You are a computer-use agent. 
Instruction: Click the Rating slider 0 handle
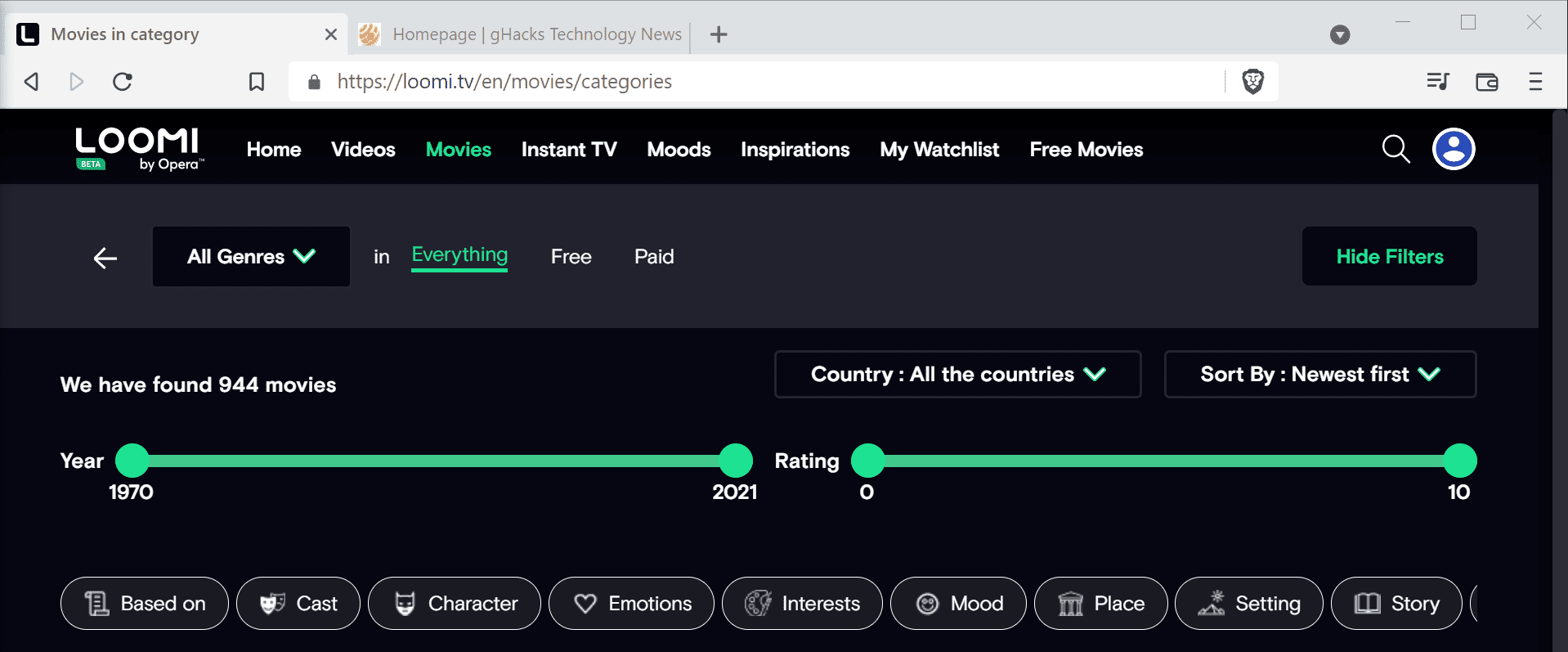point(868,461)
